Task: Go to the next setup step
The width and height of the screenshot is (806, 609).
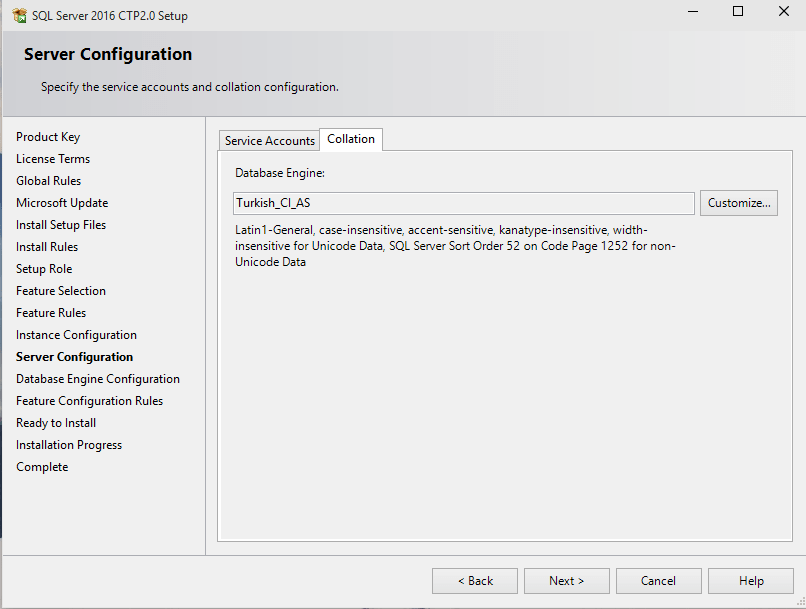Action: [566, 581]
